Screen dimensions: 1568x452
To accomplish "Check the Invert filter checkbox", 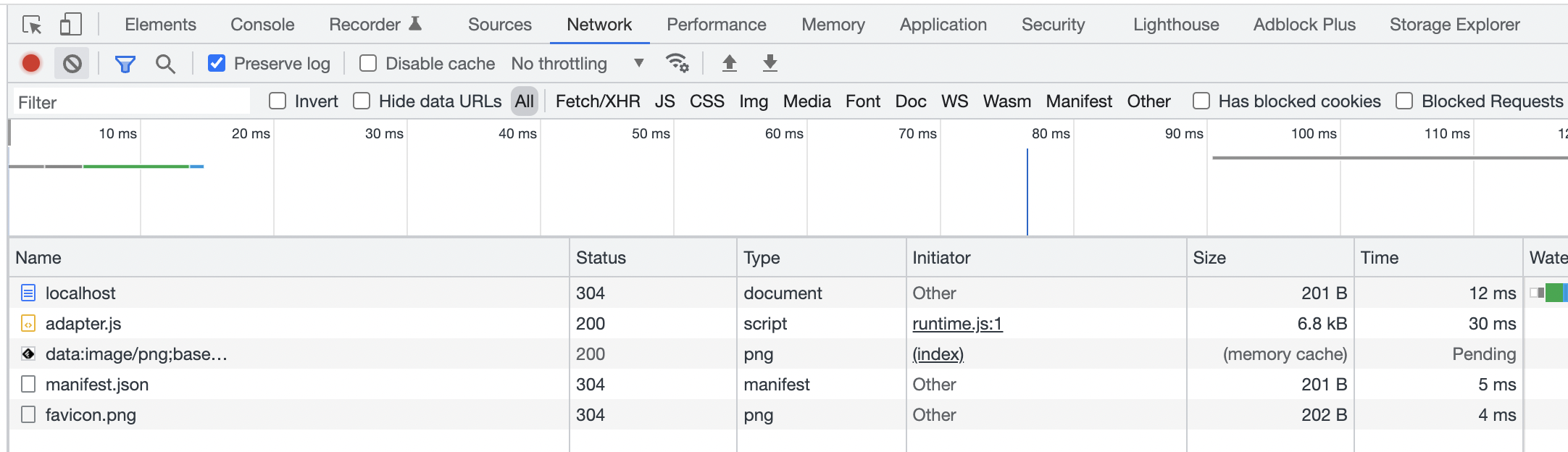I will tap(278, 101).
